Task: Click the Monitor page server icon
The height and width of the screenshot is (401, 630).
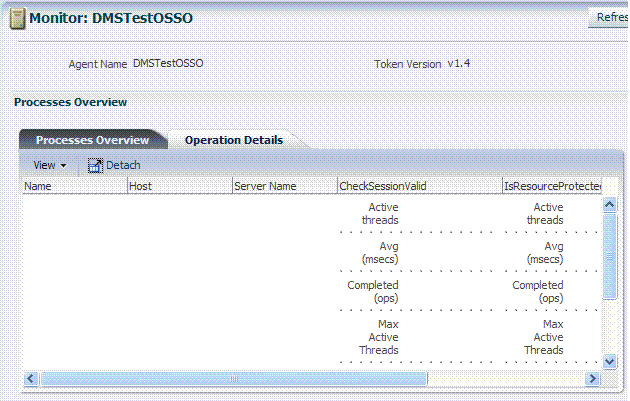Action: click(x=17, y=19)
